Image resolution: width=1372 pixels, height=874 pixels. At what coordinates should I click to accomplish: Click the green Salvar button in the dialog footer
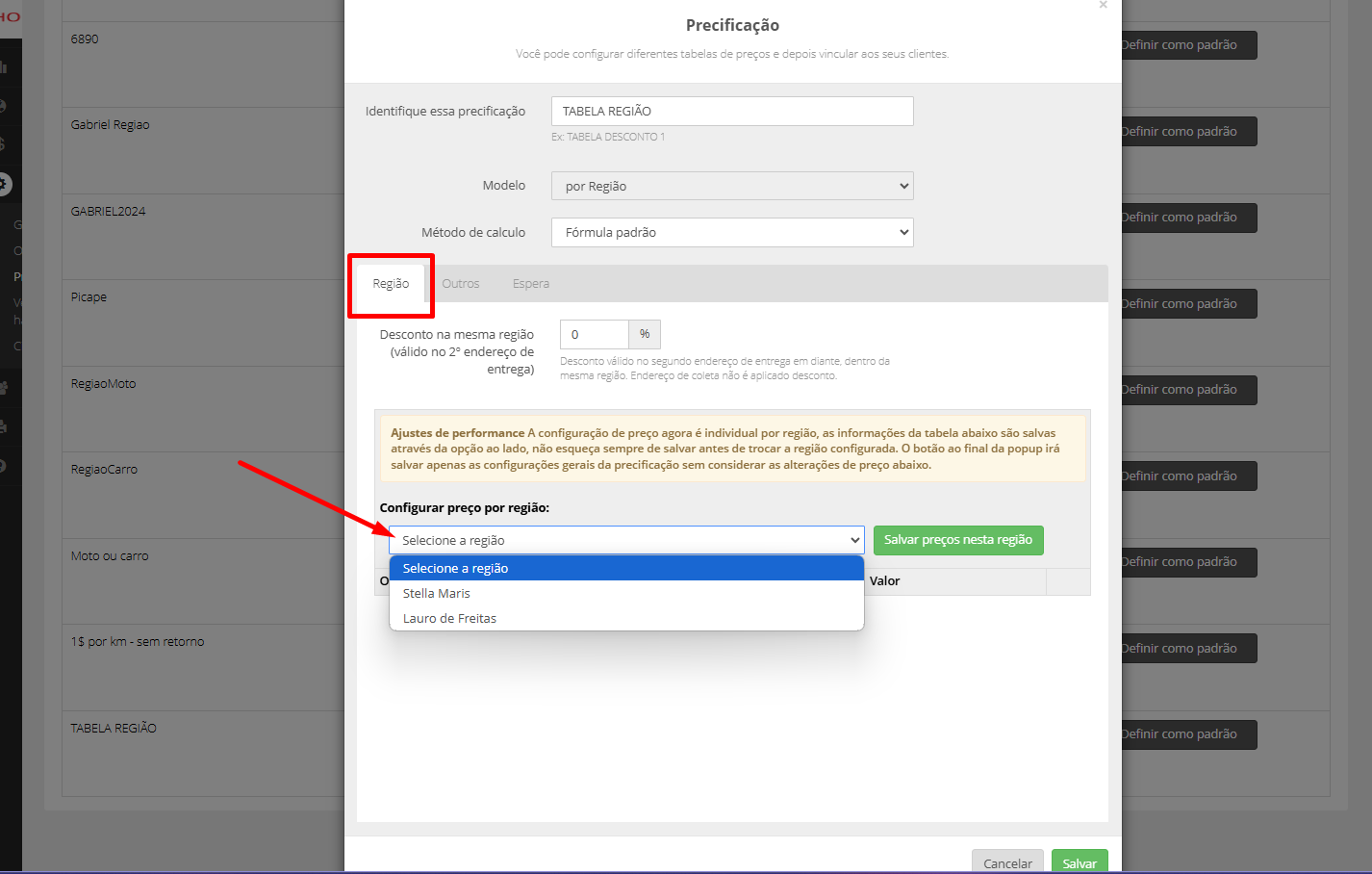tap(1080, 862)
